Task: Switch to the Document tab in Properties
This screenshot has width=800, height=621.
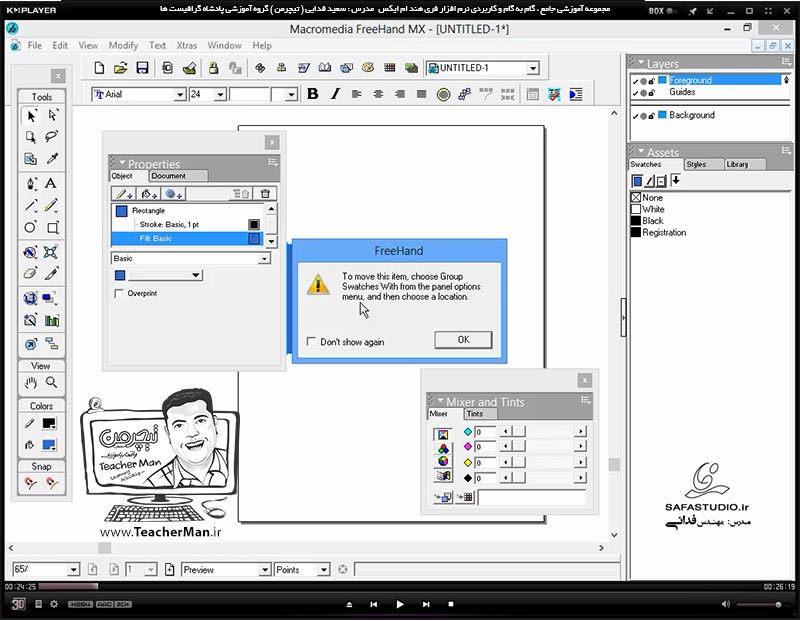Action: pyautogui.click(x=178, y=176)
